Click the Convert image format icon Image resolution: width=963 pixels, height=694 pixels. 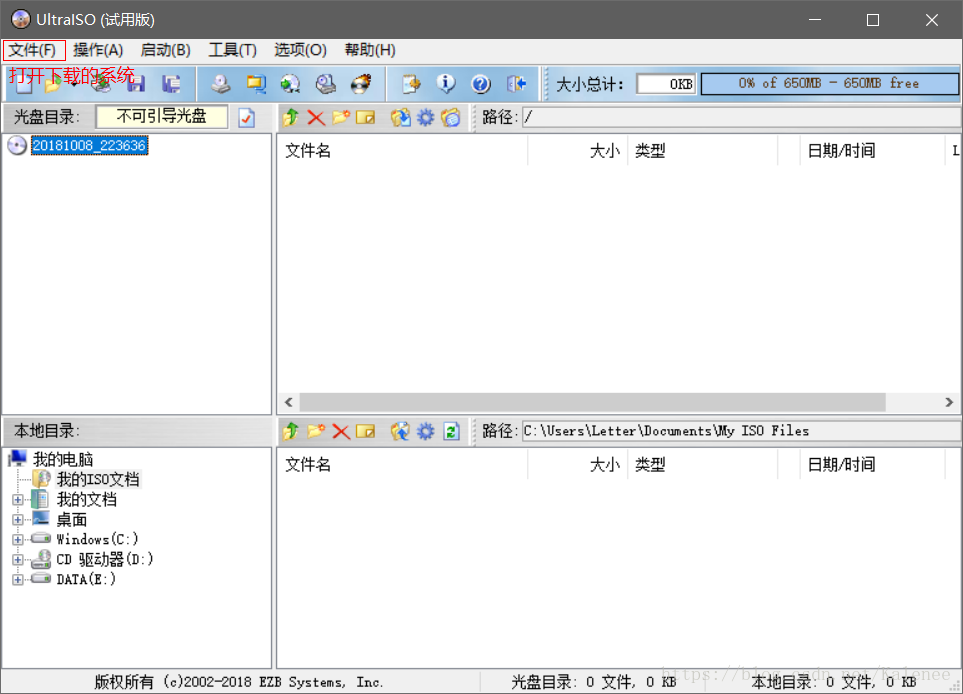click(x=256, y=84)
